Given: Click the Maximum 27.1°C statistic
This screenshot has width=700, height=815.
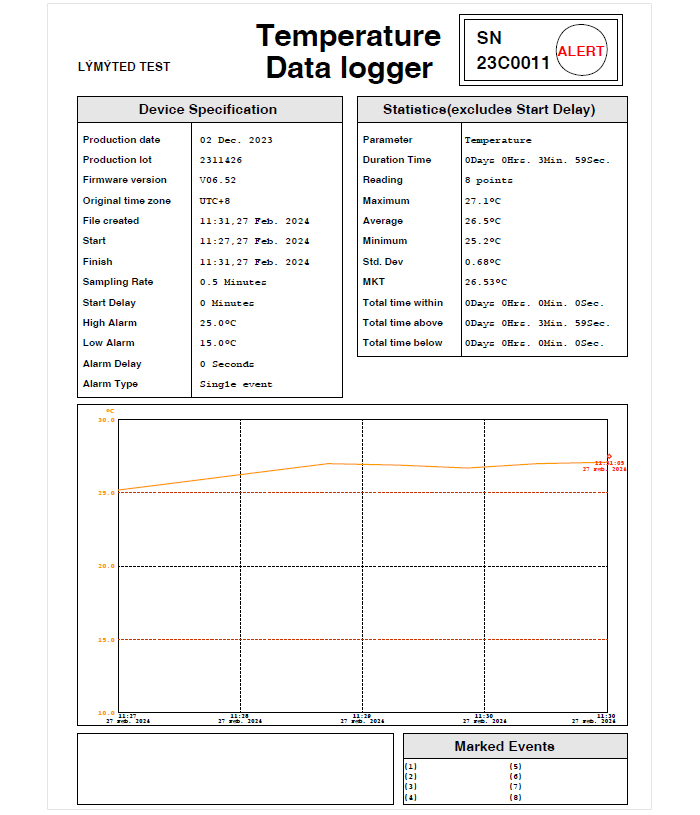Looking at the screenshot, I should click(483, 201).
